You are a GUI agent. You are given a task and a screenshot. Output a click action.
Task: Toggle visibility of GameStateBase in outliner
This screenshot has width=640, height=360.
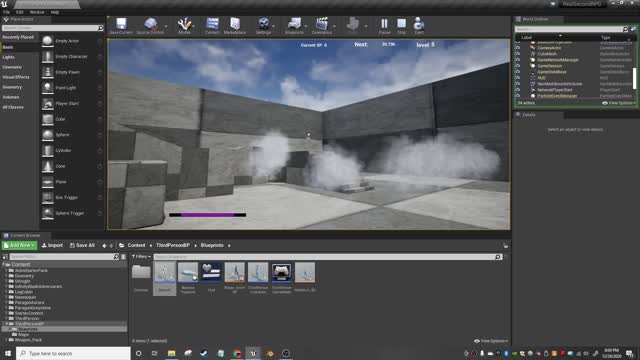[x=518, y=72]
